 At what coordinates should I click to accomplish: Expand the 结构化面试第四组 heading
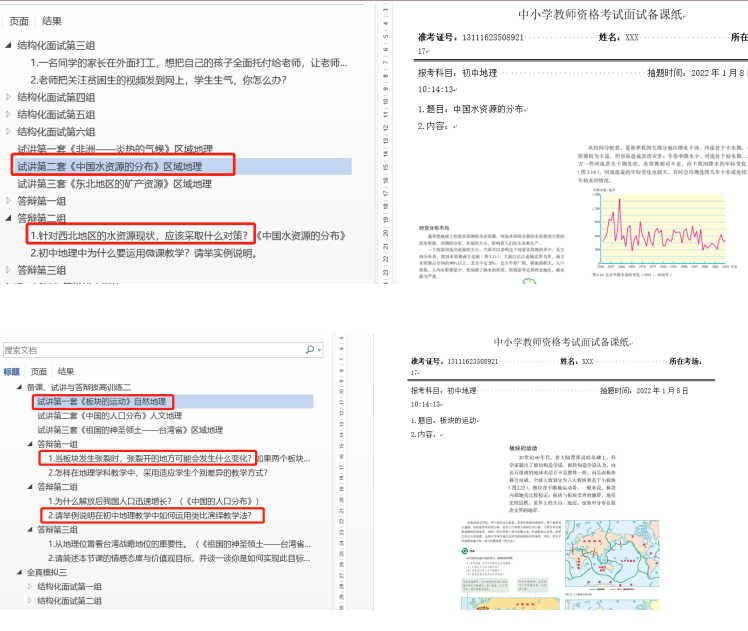(9, 97)
